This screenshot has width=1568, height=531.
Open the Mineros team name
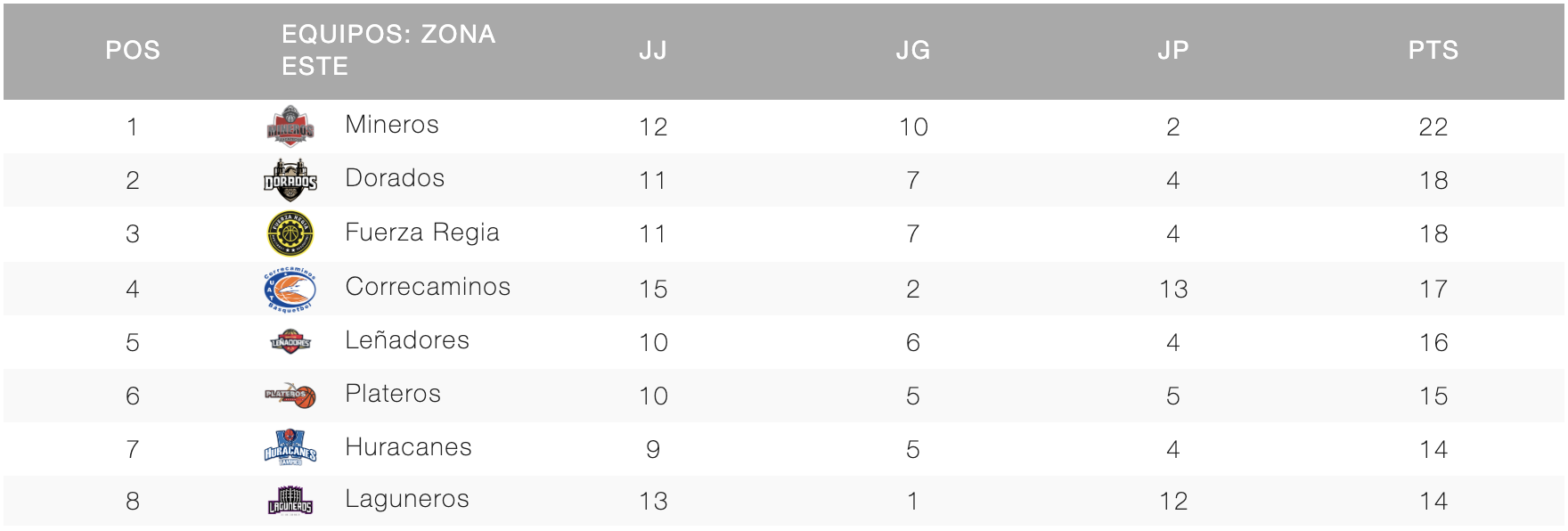[x=392, y=125]
